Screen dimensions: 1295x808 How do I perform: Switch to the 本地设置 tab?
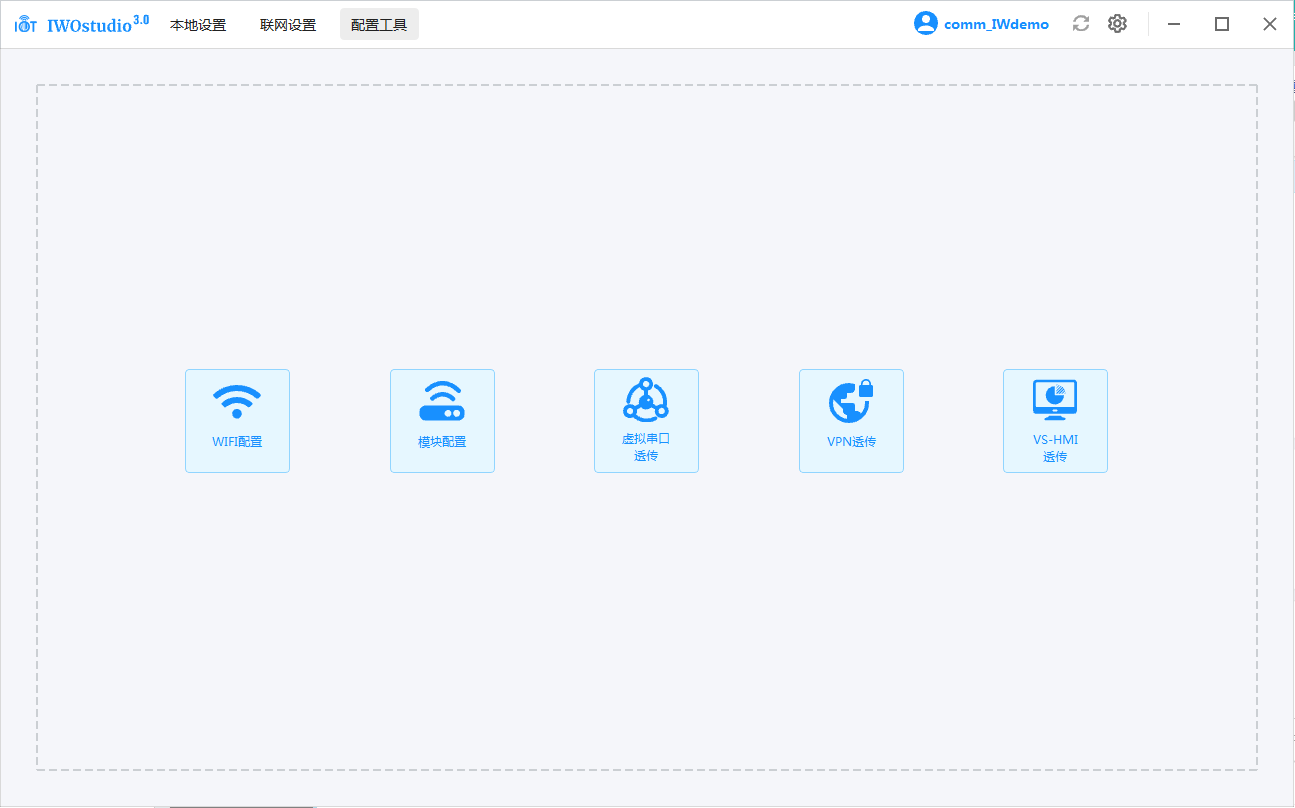pyautogui.click(x=198, y=25)
